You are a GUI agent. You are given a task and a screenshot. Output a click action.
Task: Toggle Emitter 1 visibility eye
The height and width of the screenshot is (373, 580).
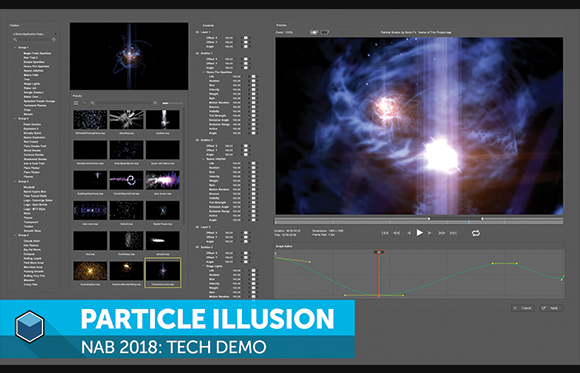click(197, 54)
